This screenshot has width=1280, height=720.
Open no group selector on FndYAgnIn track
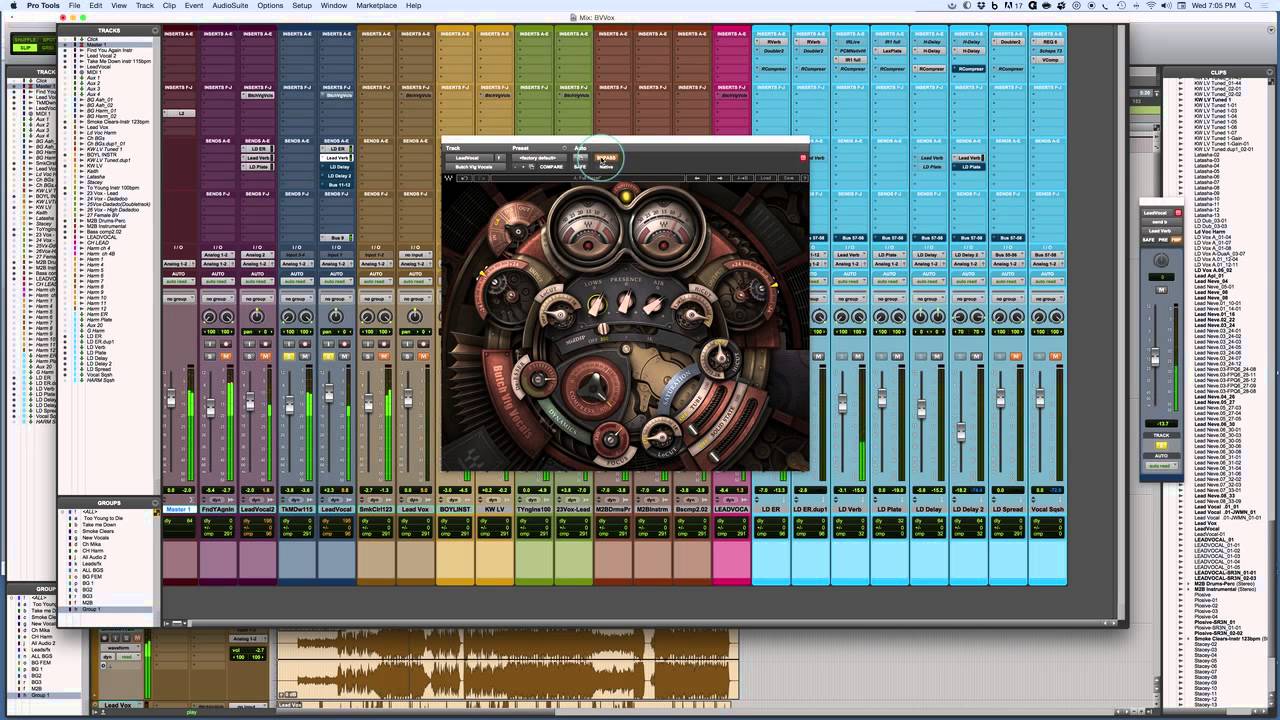point(217,298)
